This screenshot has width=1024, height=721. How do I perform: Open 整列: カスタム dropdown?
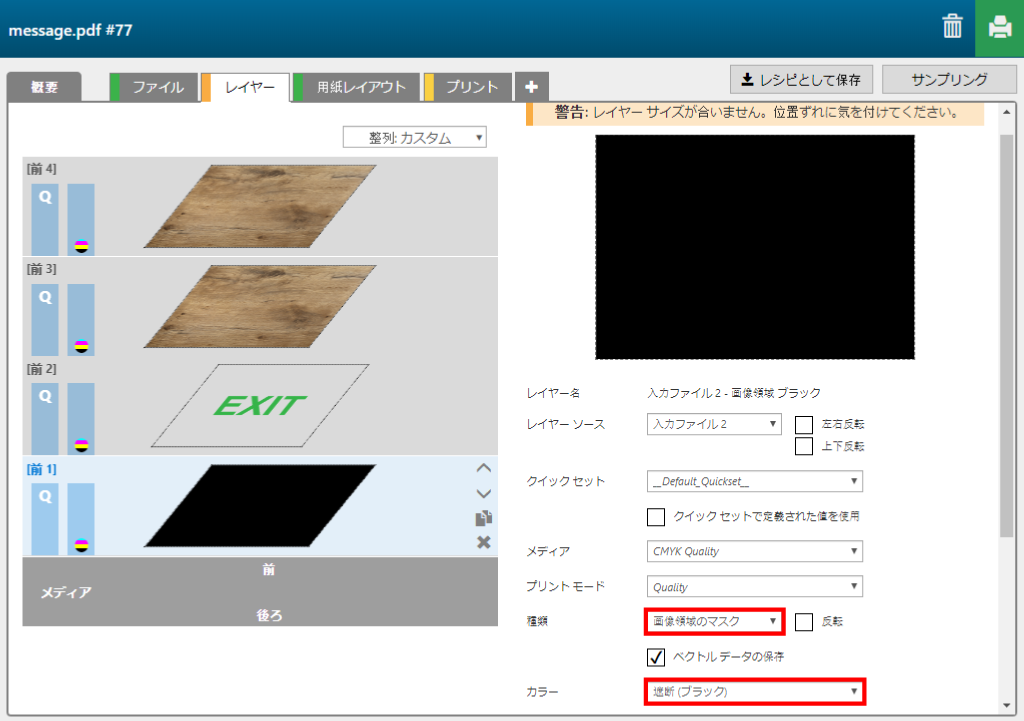415,138
